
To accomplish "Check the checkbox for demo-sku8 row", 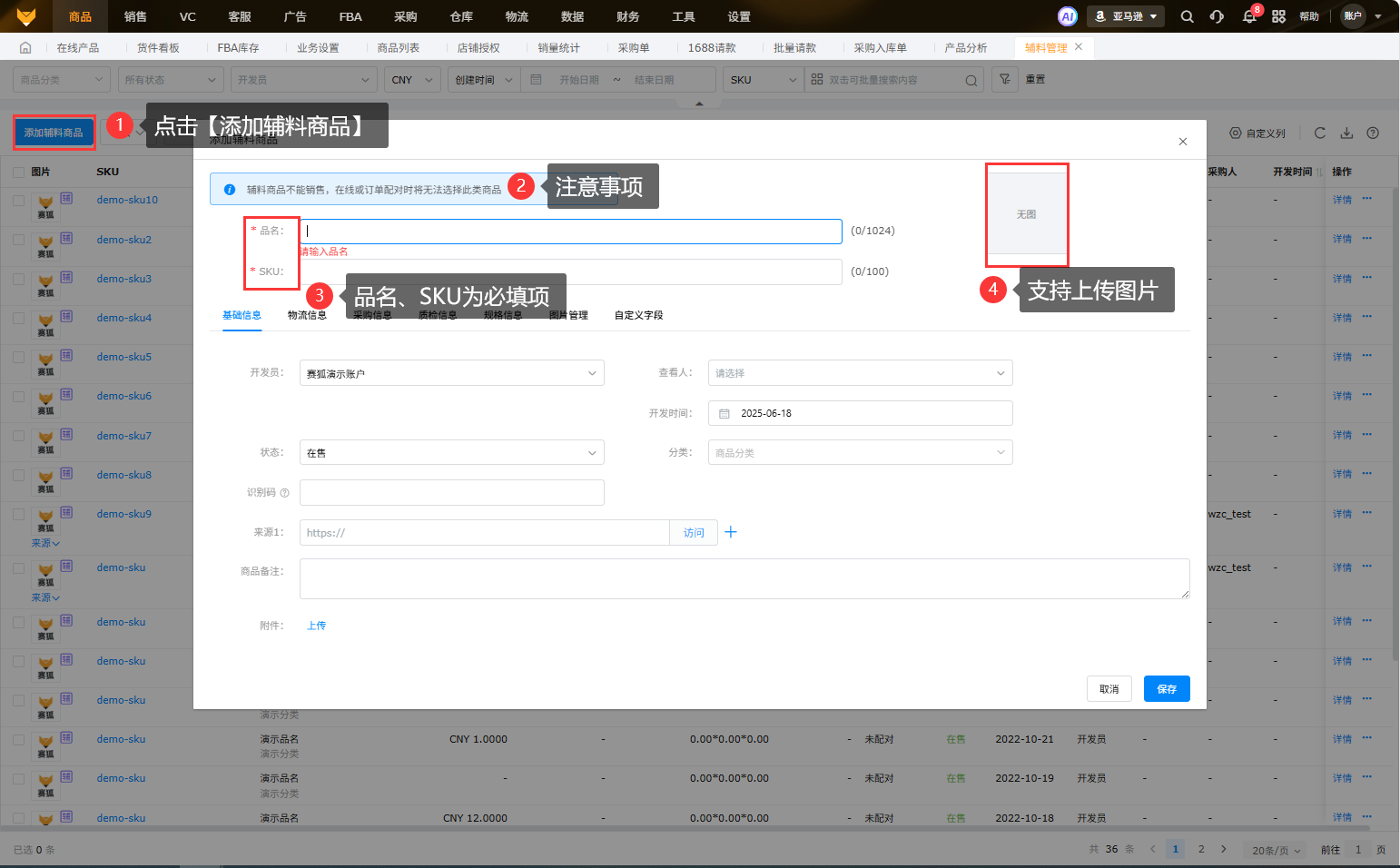I will (18, 475).
